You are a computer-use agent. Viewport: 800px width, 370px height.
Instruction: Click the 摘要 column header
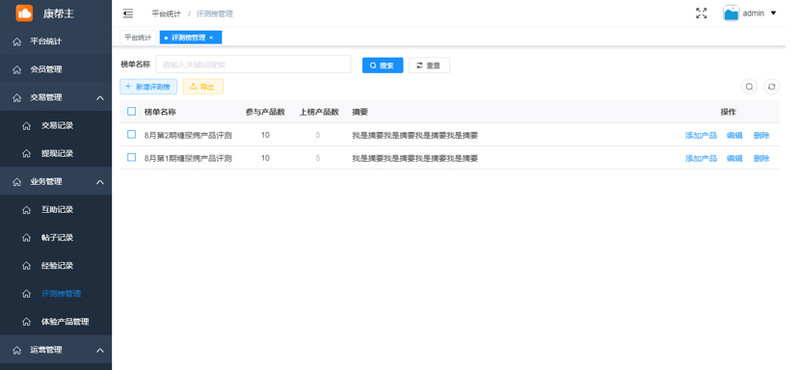pyautogui.click(x=360, y=112)
